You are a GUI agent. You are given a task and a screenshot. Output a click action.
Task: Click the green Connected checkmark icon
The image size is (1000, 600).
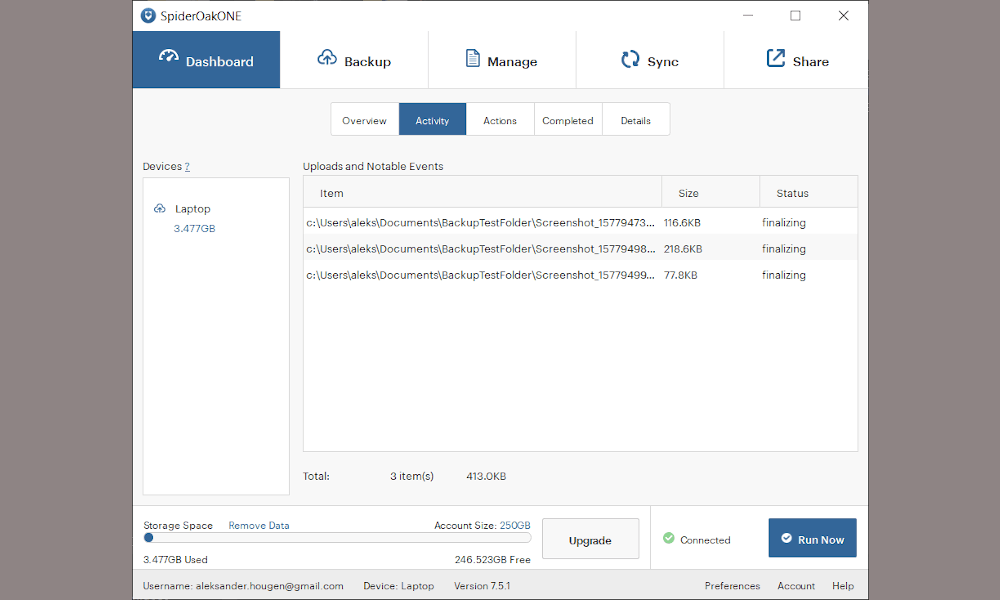tap(668, 538)
